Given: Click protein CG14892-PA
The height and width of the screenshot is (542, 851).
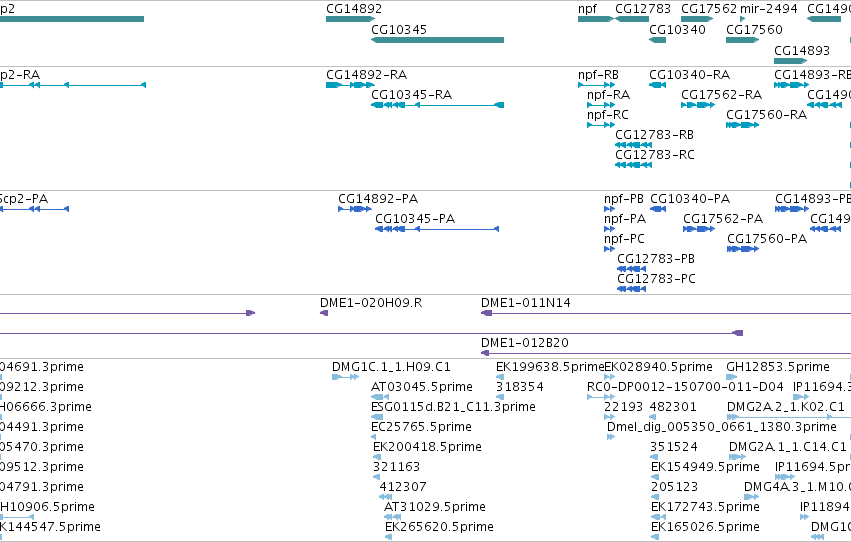Looking at the screenshot, I should 355,209.
